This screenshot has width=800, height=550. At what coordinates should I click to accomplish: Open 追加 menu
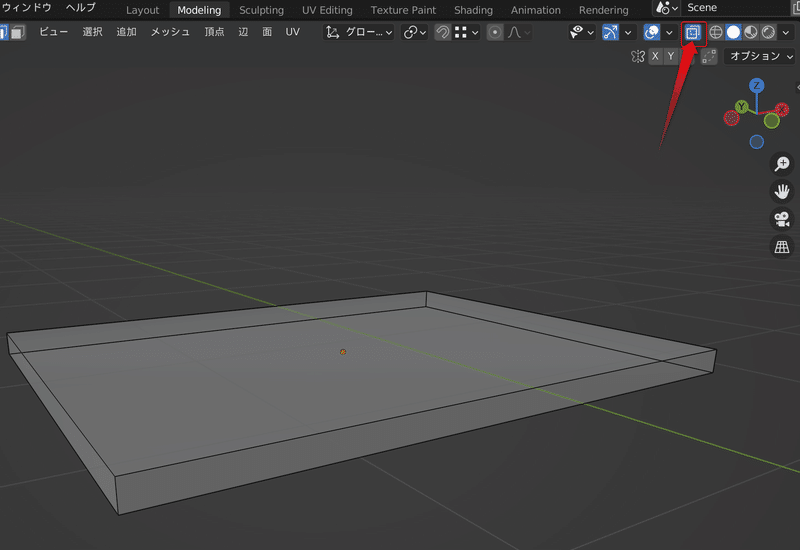(x=126, y=32)
